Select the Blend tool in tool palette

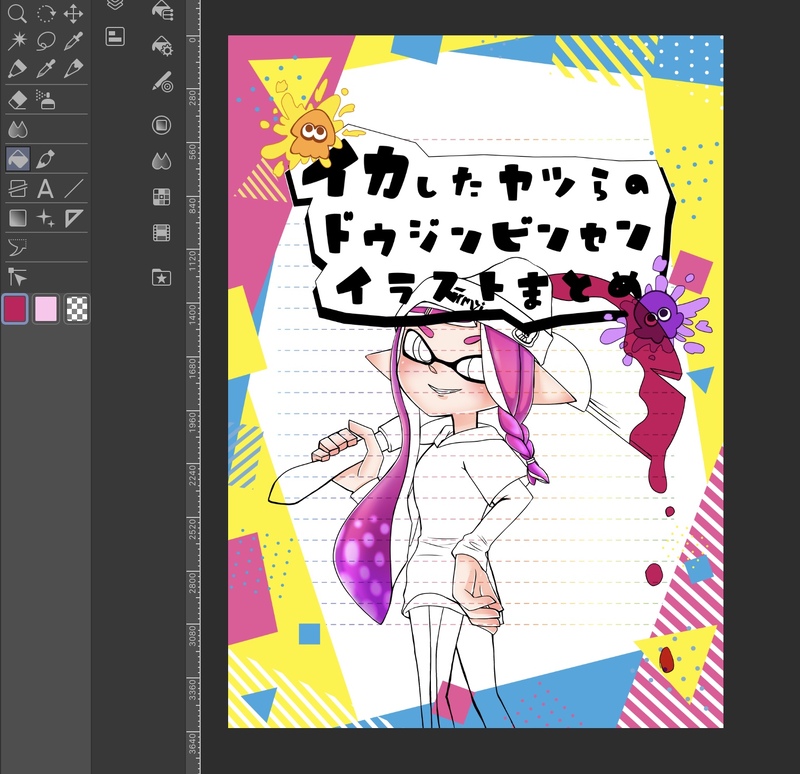tap(17, 130)
